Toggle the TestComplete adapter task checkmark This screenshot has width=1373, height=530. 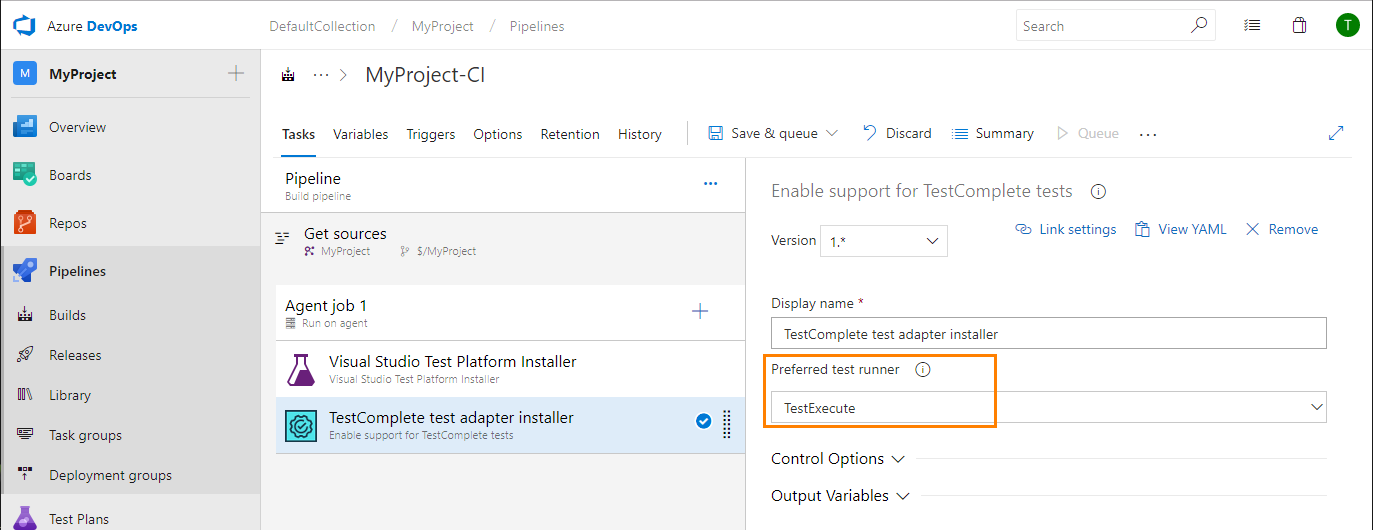703,422
